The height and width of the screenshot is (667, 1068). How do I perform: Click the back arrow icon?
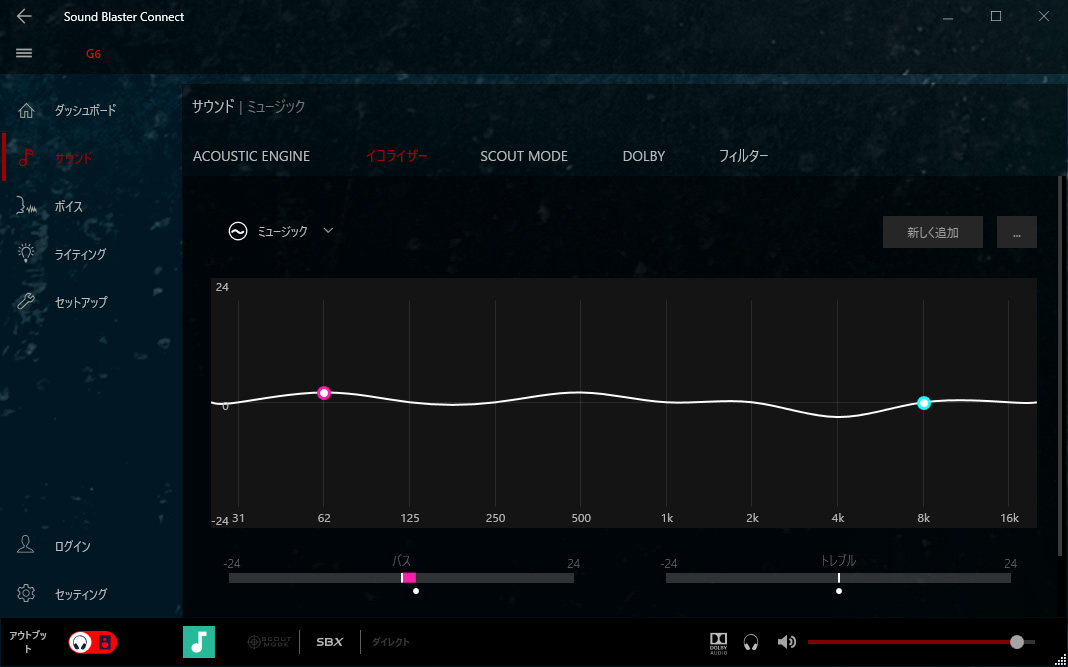coord(25,17)
